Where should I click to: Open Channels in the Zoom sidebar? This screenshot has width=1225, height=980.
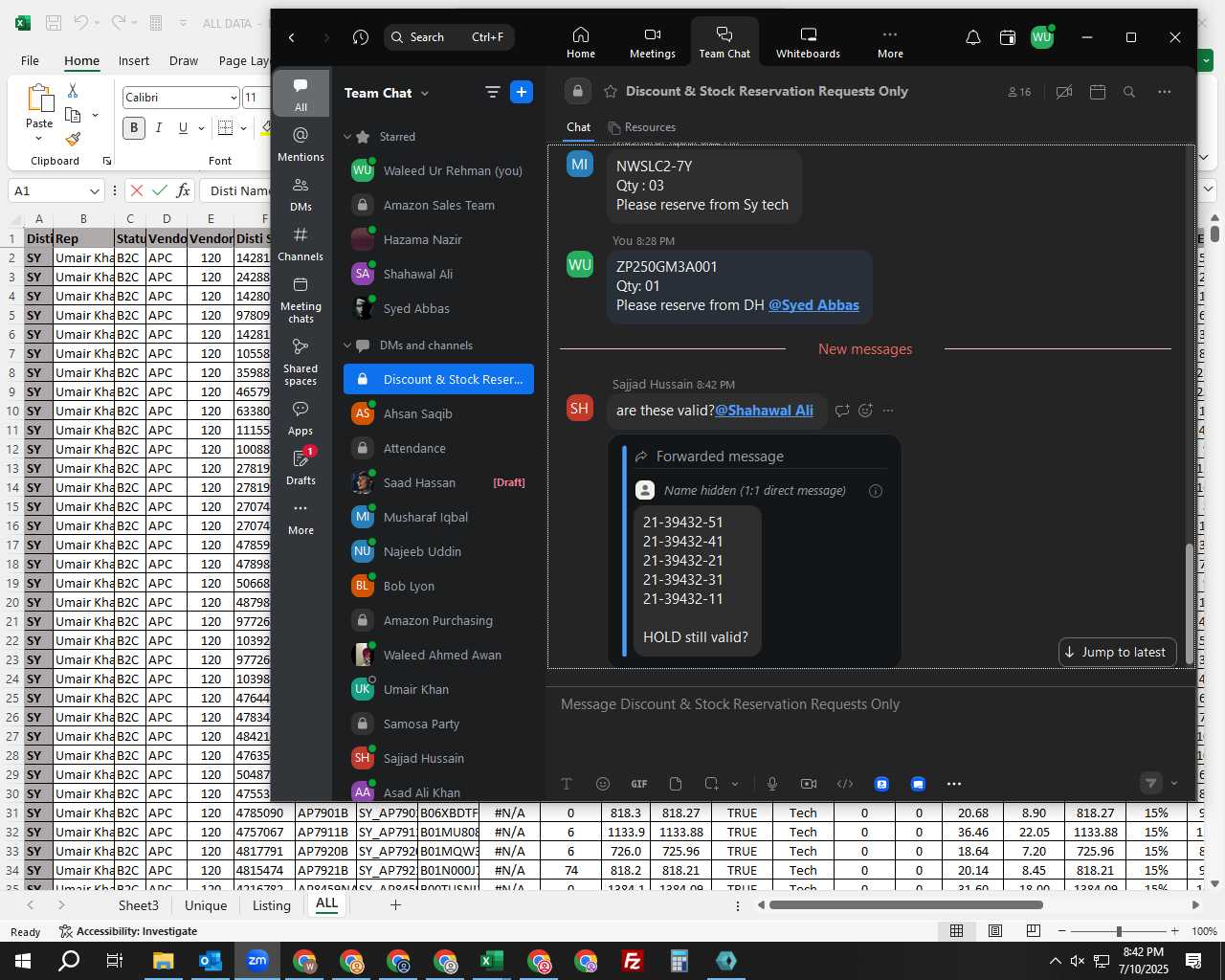click(x=301, y=243)
